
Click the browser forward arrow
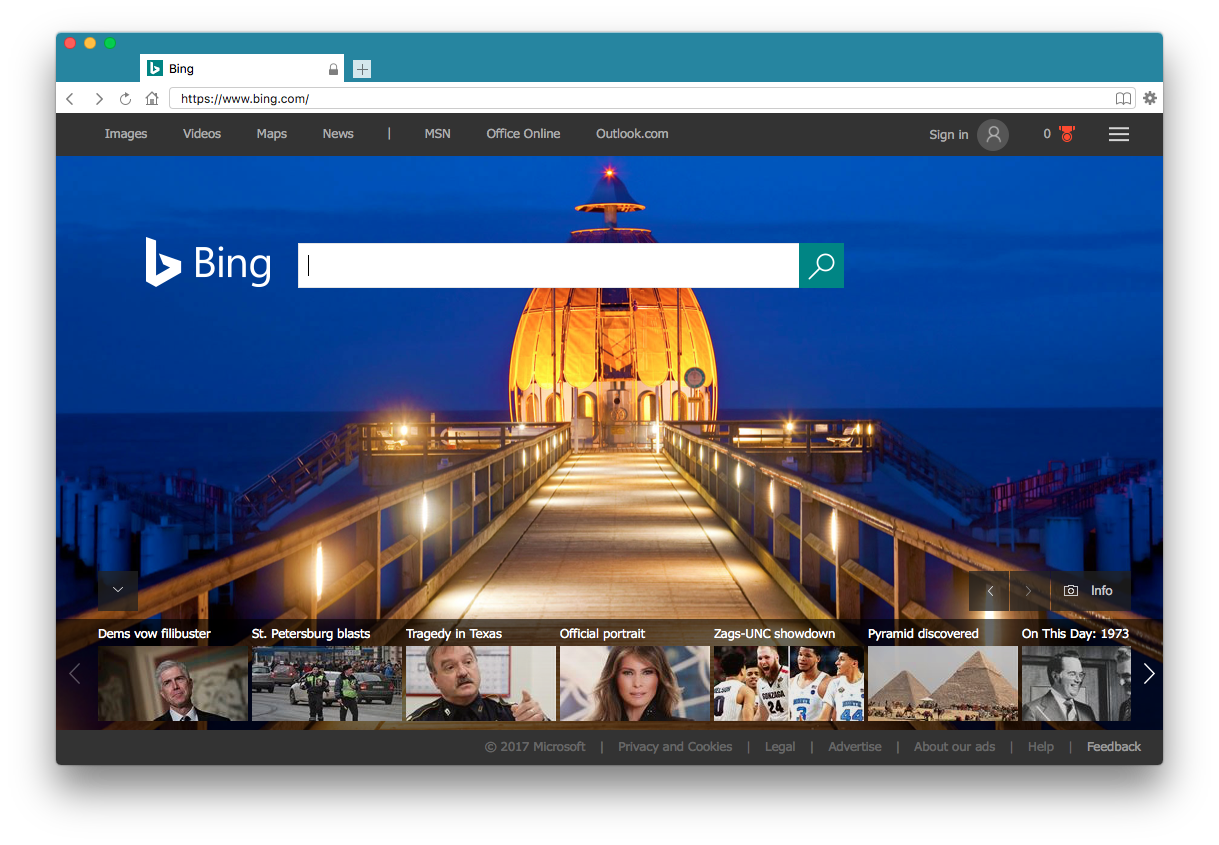coord(98,98)
